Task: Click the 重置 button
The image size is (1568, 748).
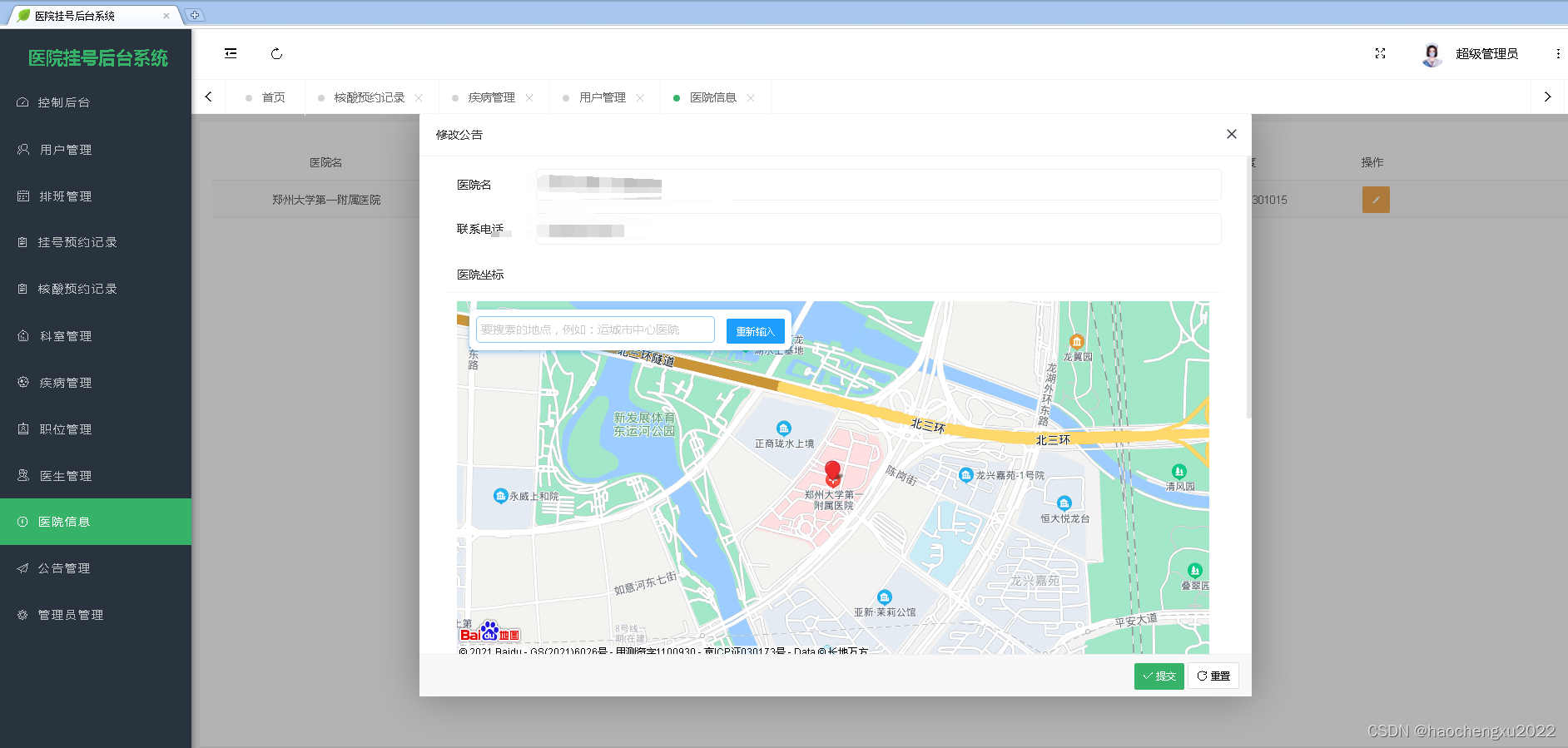Action: tap(1213, 676)
